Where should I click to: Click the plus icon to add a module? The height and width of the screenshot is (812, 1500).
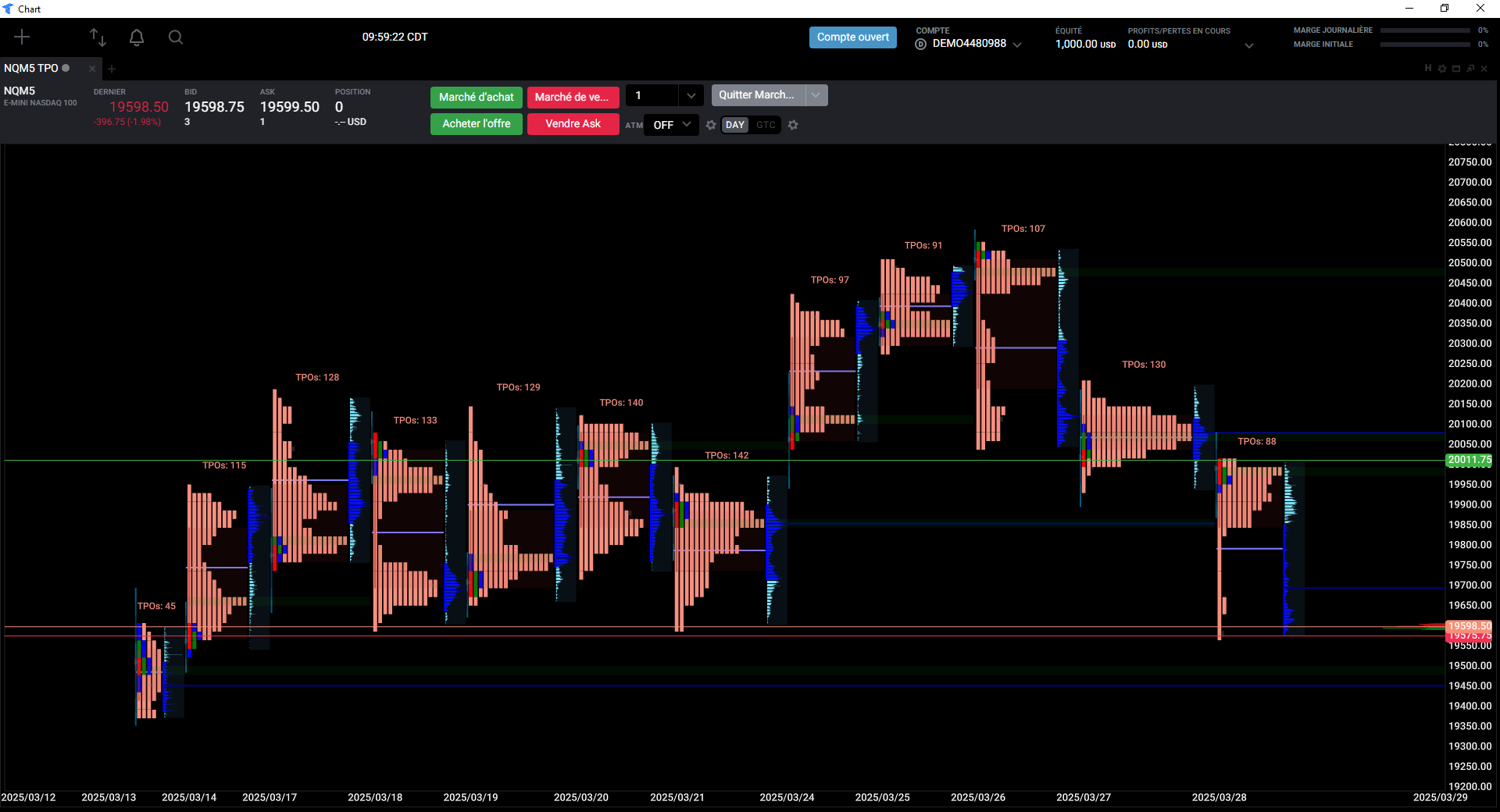22,37
